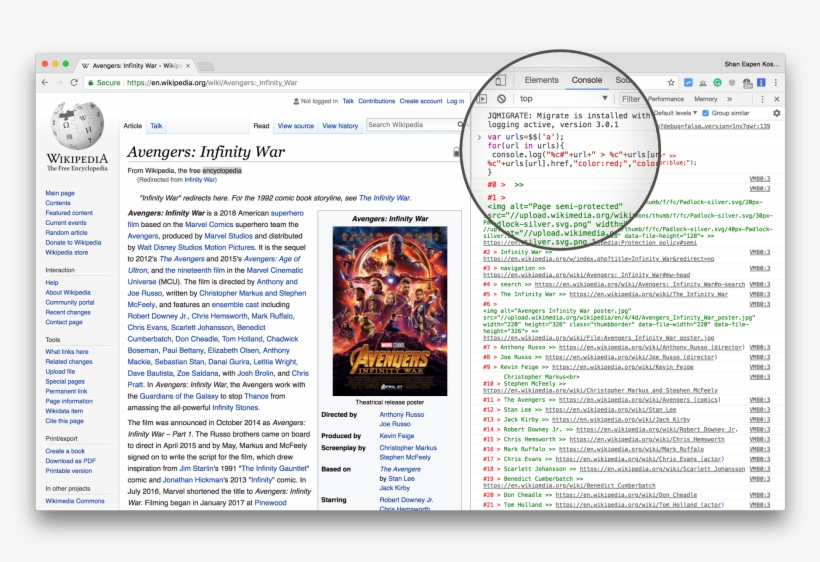Go back using the browser back arrow
The width and height of the screenshot is (820, 562).
pos(45,83)
